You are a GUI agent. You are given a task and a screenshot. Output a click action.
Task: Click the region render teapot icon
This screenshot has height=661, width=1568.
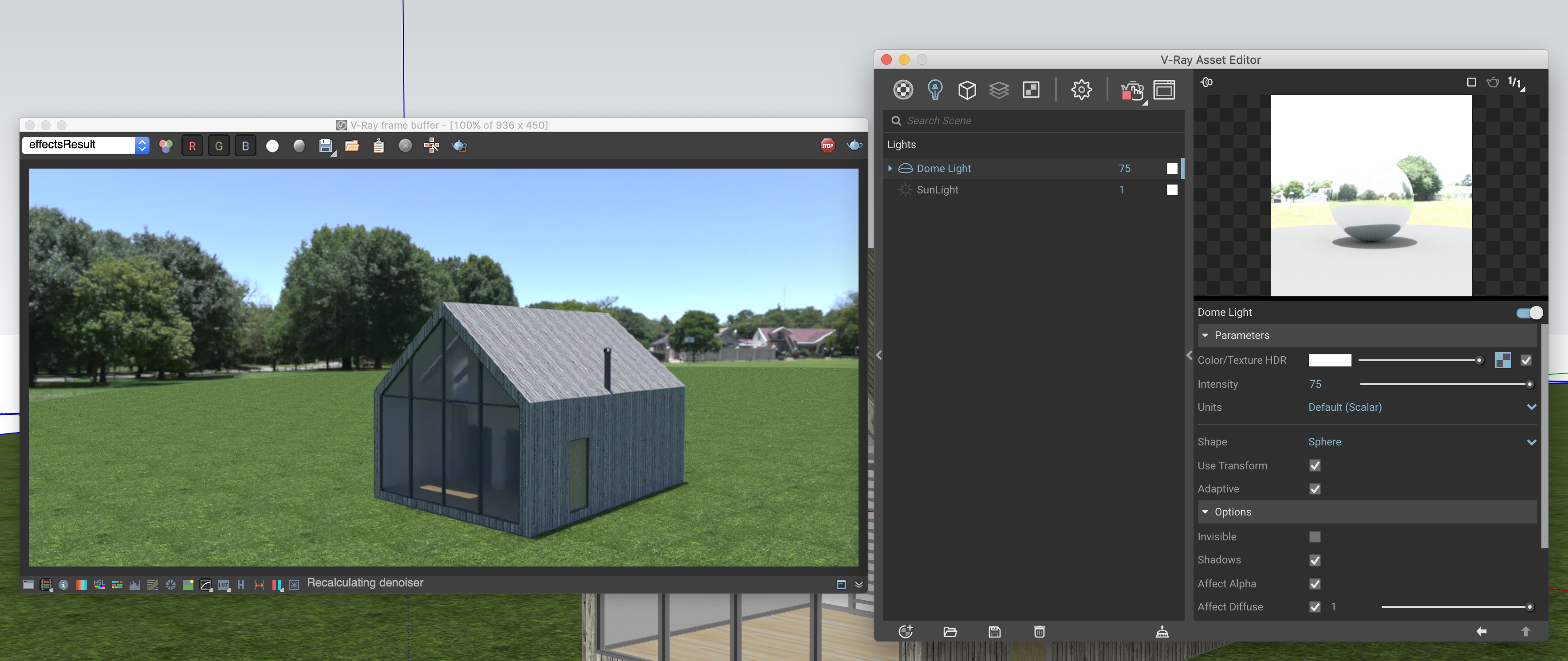459,146
